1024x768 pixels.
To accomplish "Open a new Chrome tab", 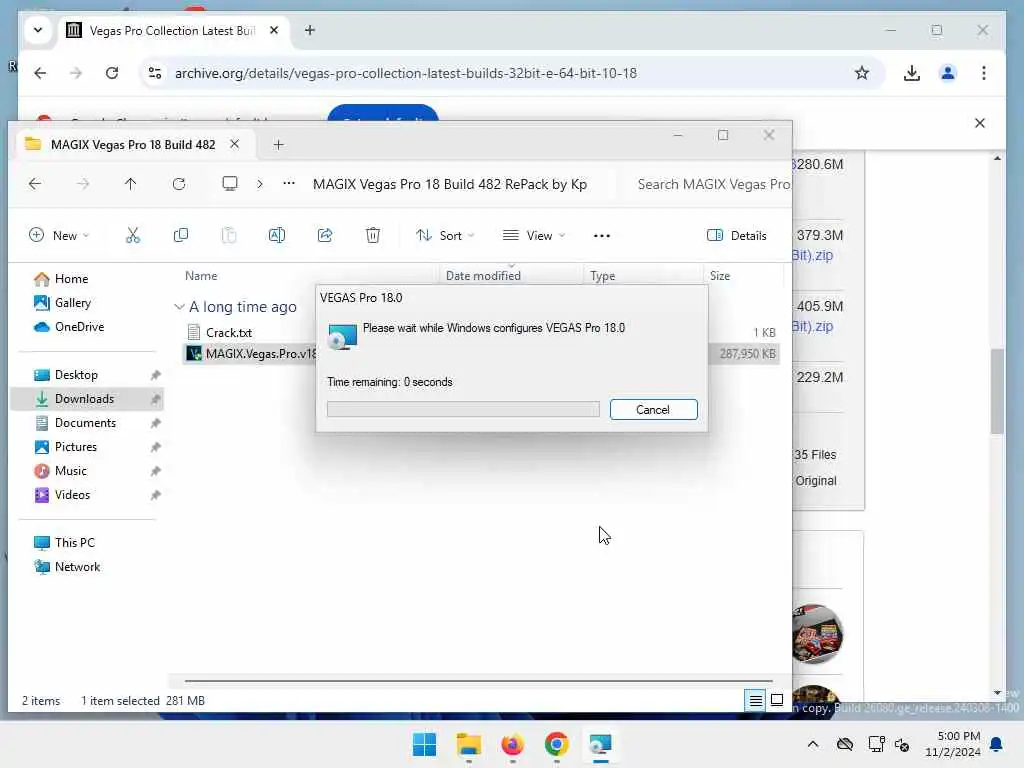I will (310, 30).
